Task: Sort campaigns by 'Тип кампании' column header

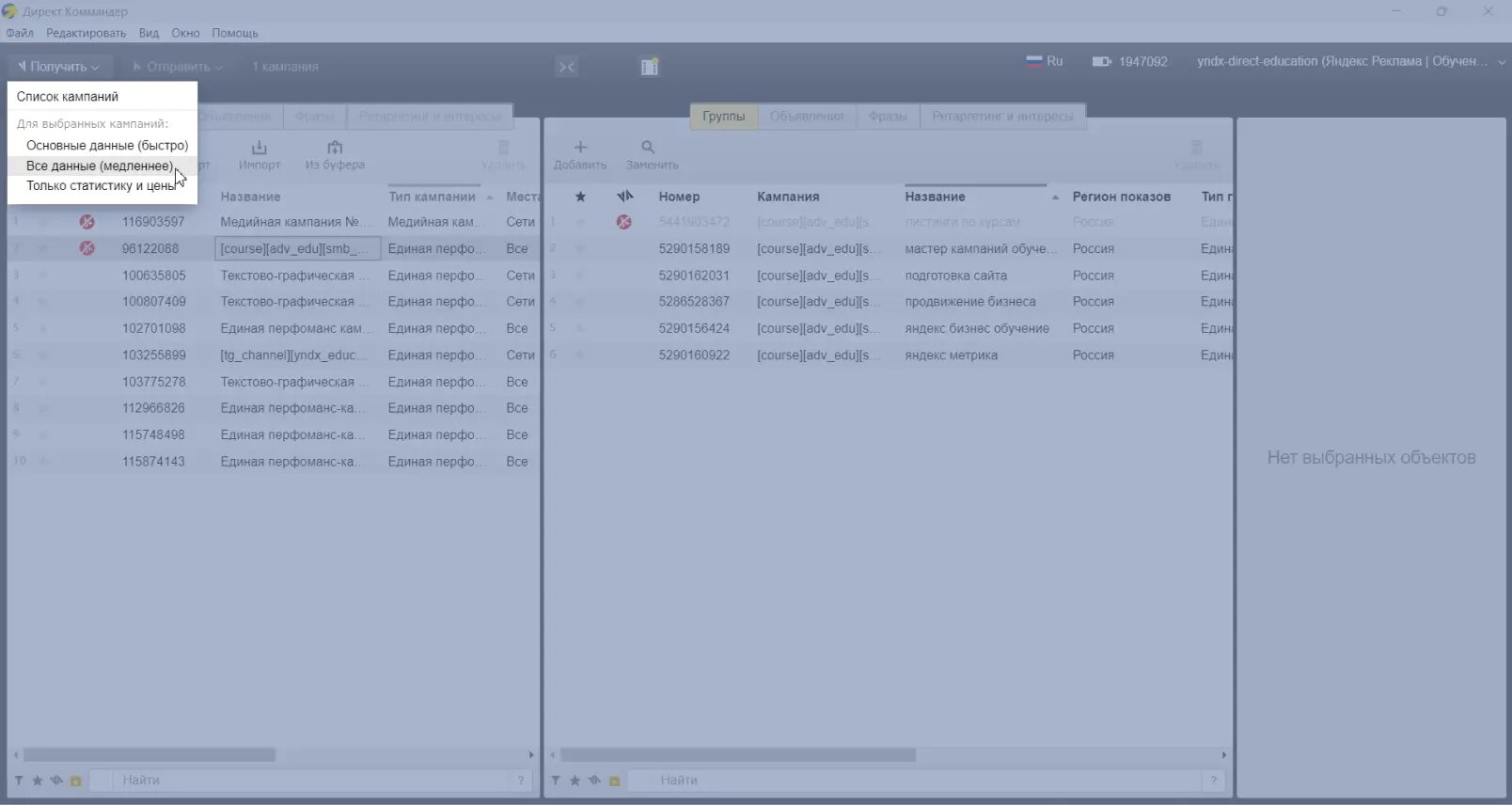Action: 432,197
